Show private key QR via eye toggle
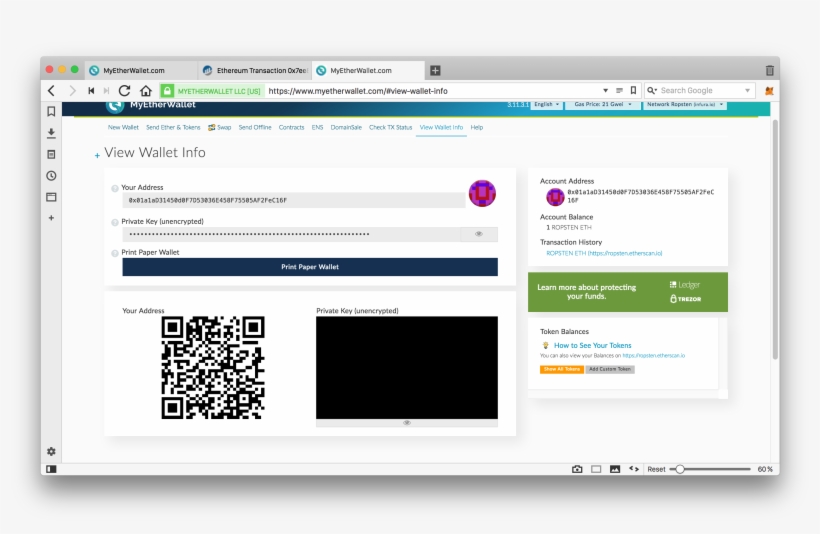820x534 pixels. click(406, 423)
